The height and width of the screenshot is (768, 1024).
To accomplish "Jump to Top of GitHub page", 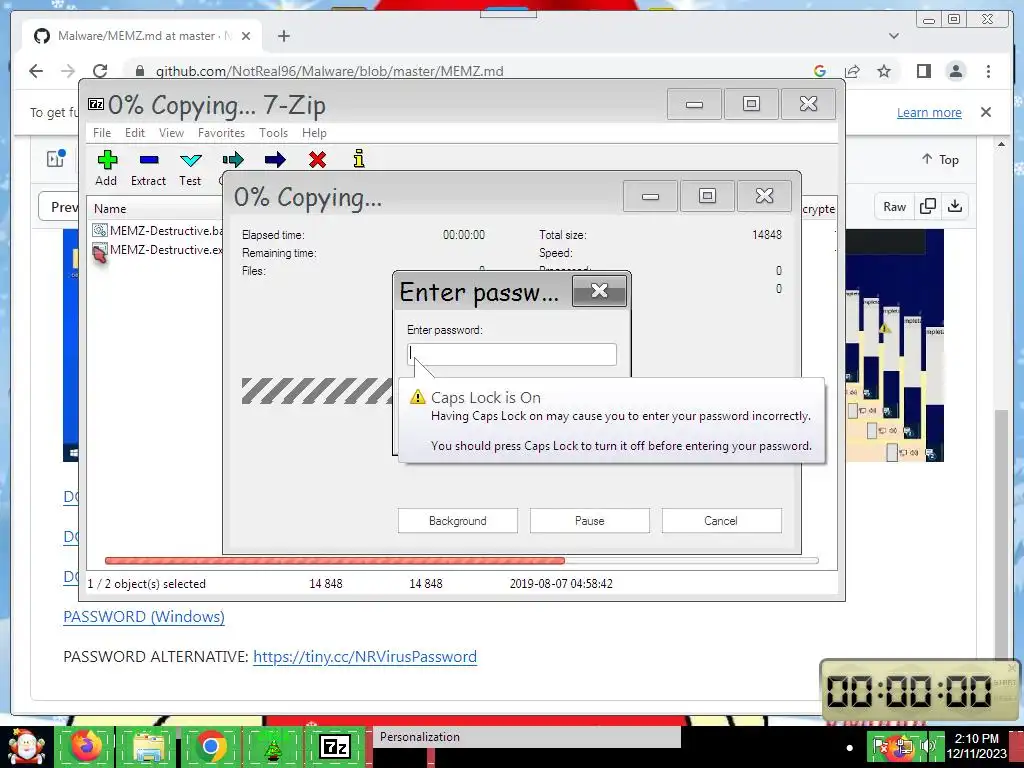I will (940, 159).
